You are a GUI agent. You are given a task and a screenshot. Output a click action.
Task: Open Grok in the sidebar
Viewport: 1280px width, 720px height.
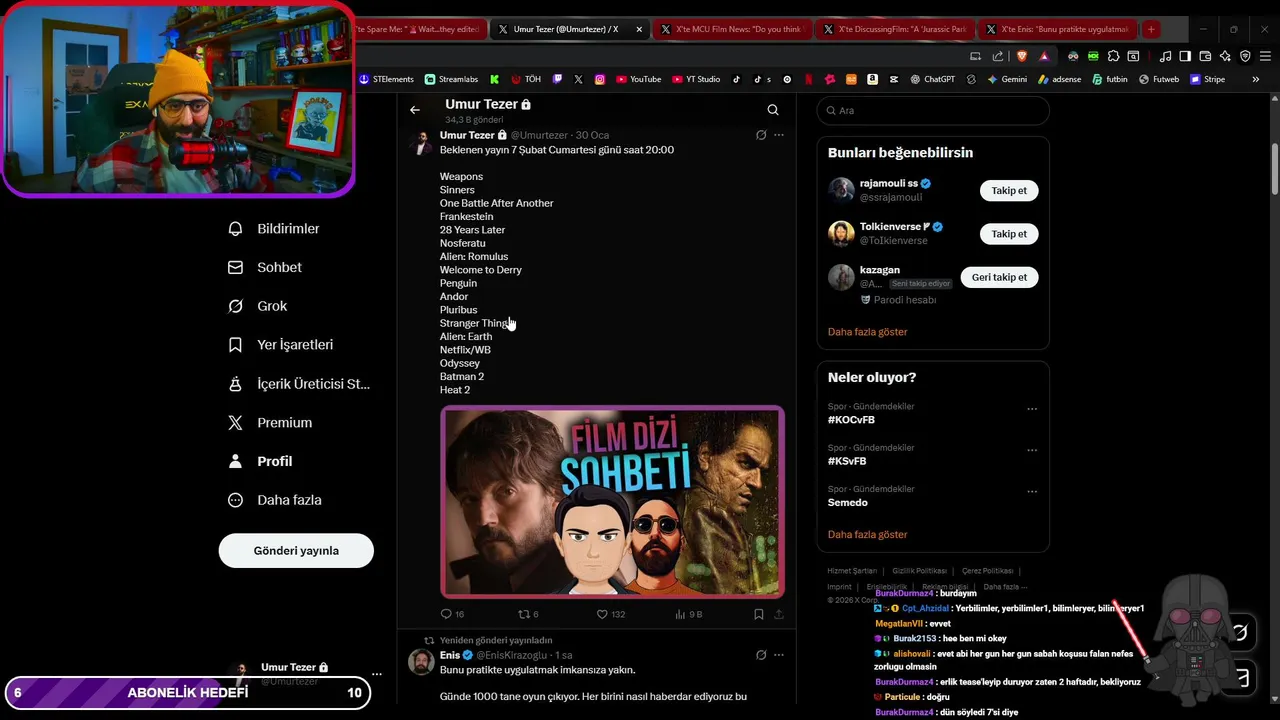click(x=257, y=306)
